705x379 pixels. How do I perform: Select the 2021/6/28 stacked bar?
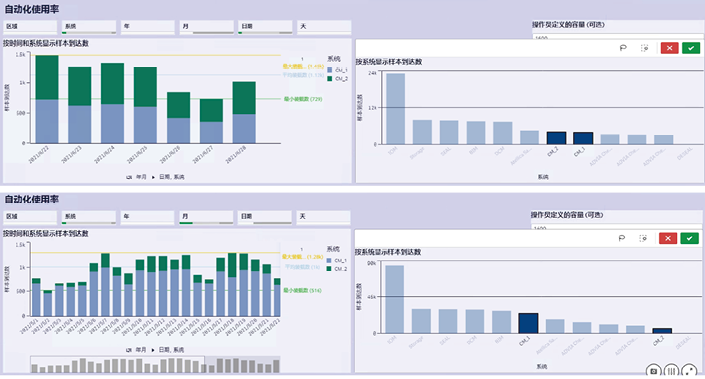tap(244, 112)
